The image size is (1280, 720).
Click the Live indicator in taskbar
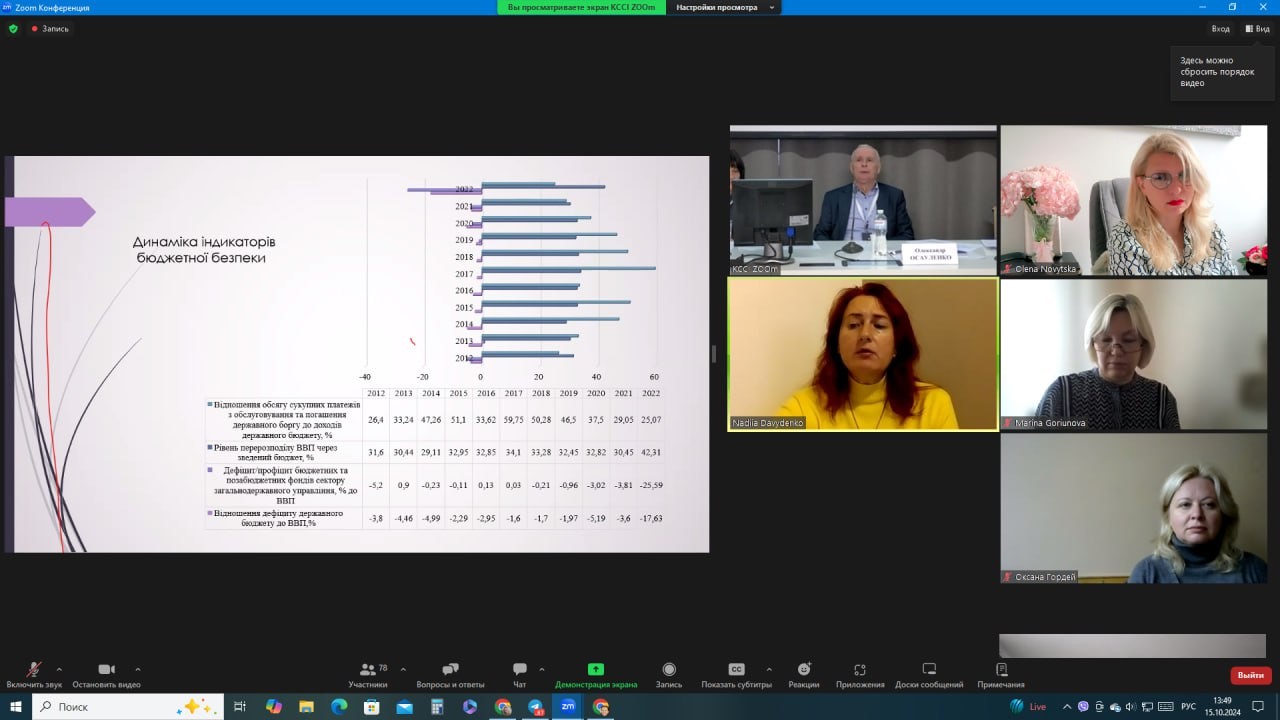click(x=1028, y=707)
